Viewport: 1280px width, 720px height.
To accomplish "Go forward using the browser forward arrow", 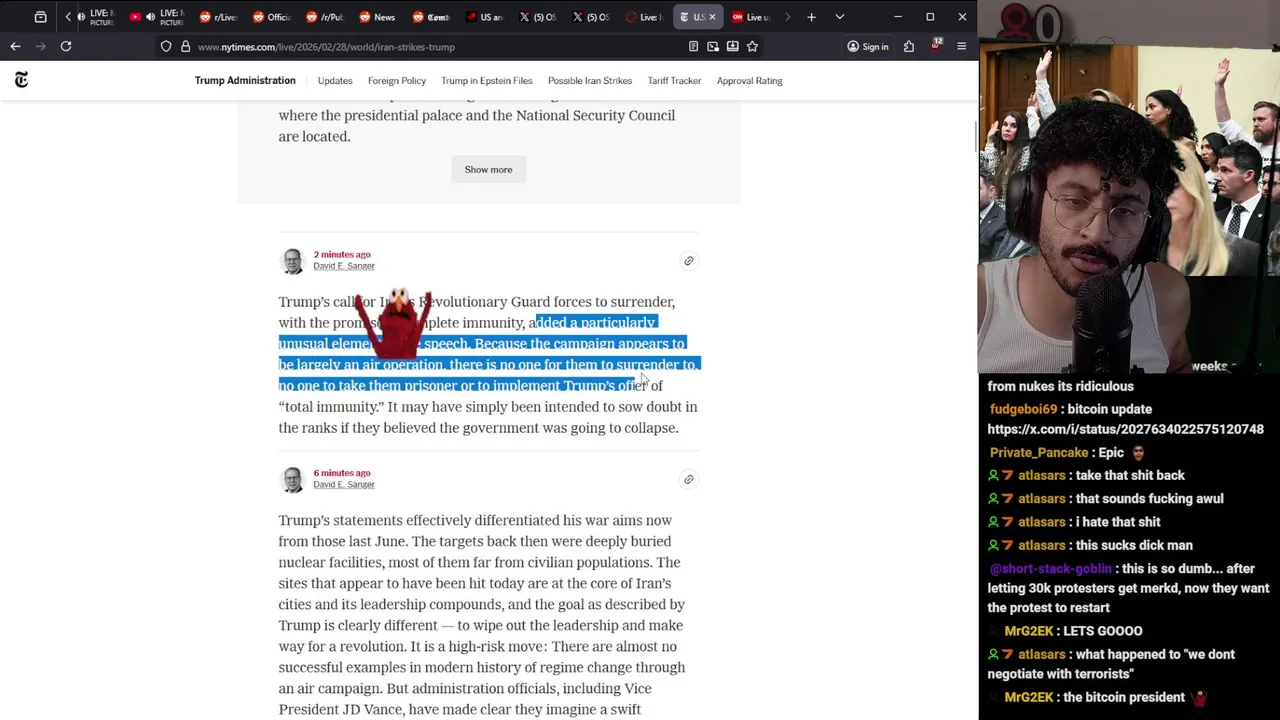I will coord(40,46).
